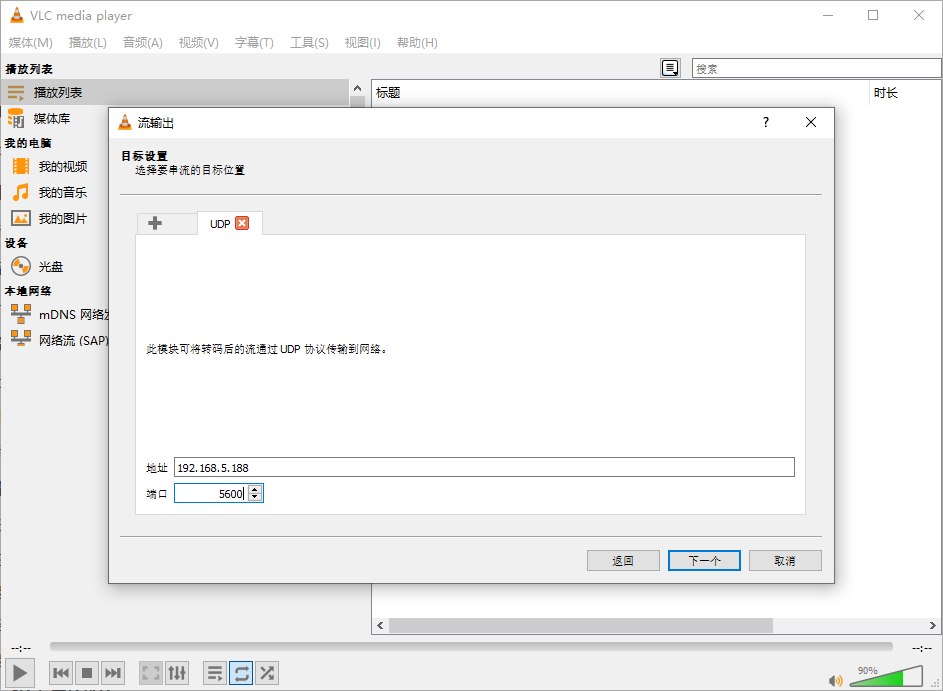Viewport: 943px width, 691px height.
Task: Click the stop playback button
Action: point(87,673)
